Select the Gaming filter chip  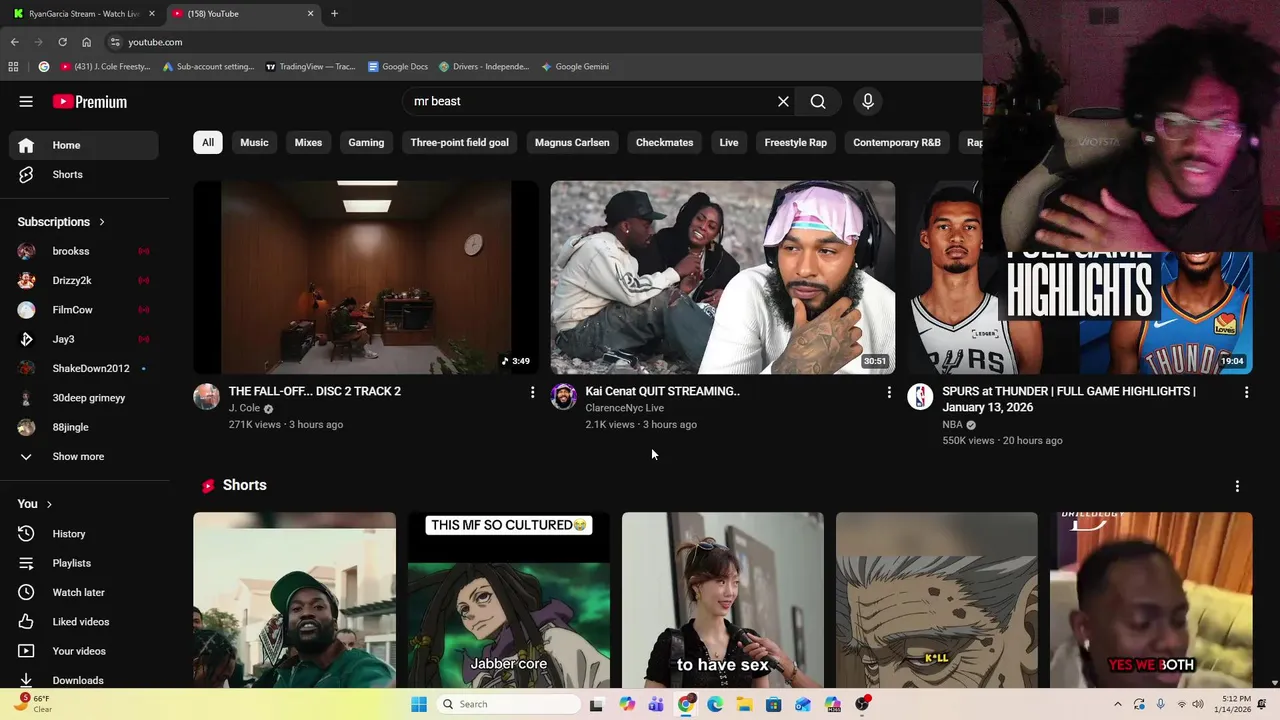coord(366,142)
